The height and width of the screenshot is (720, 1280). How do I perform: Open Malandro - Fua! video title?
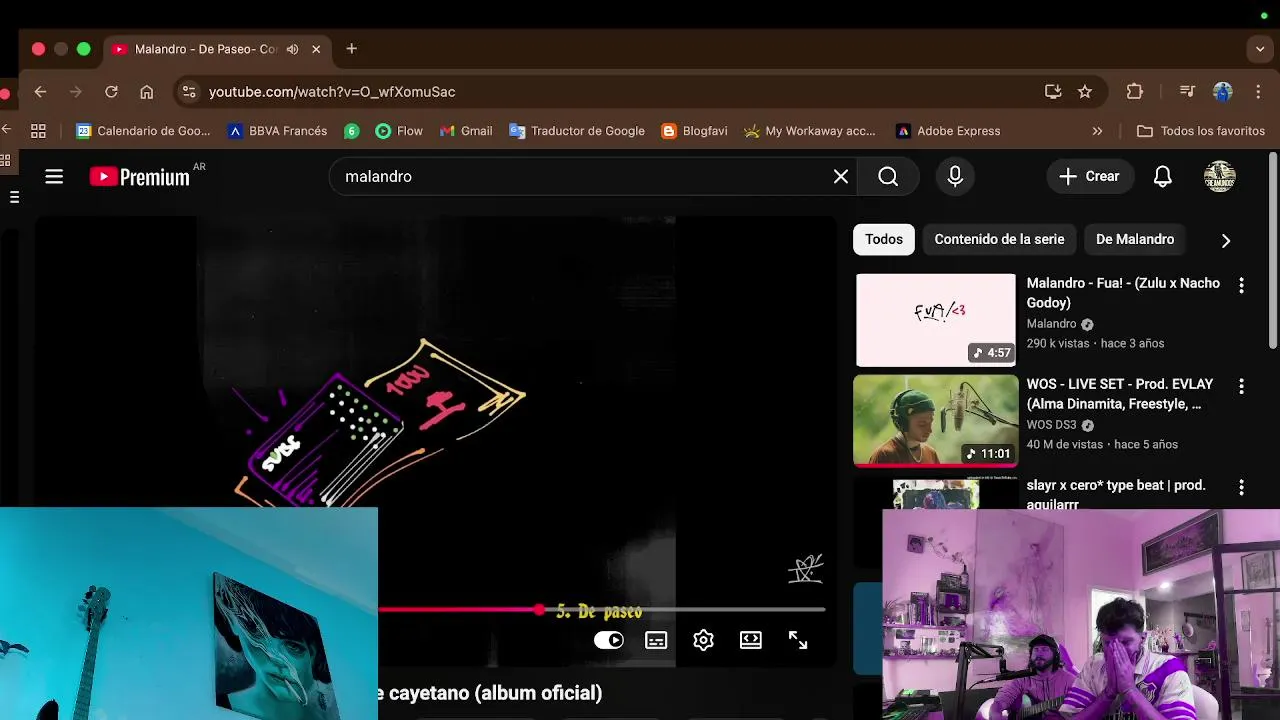tap(1123, 293)
